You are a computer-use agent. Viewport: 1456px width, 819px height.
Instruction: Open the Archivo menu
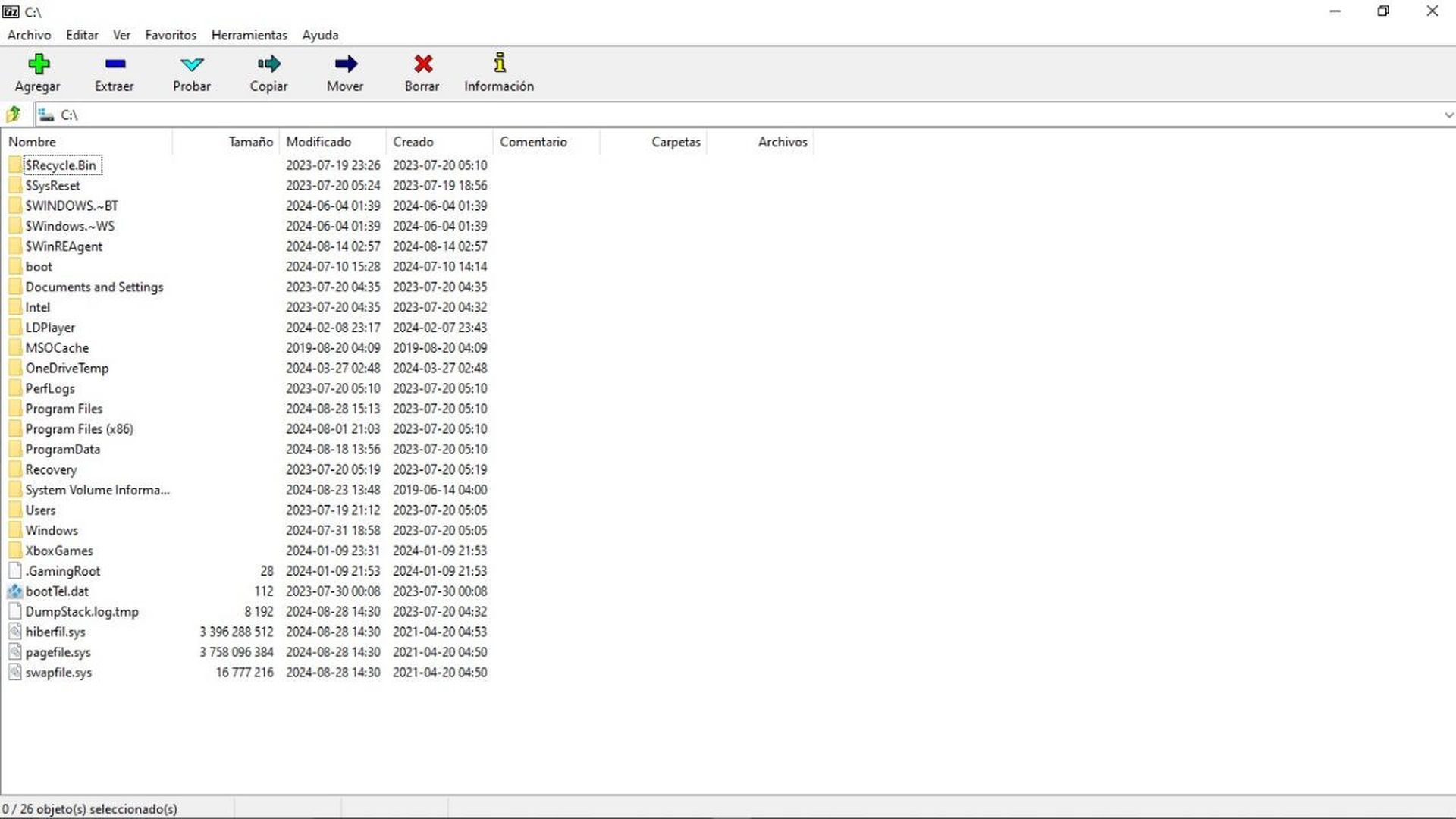coord(29,35)
